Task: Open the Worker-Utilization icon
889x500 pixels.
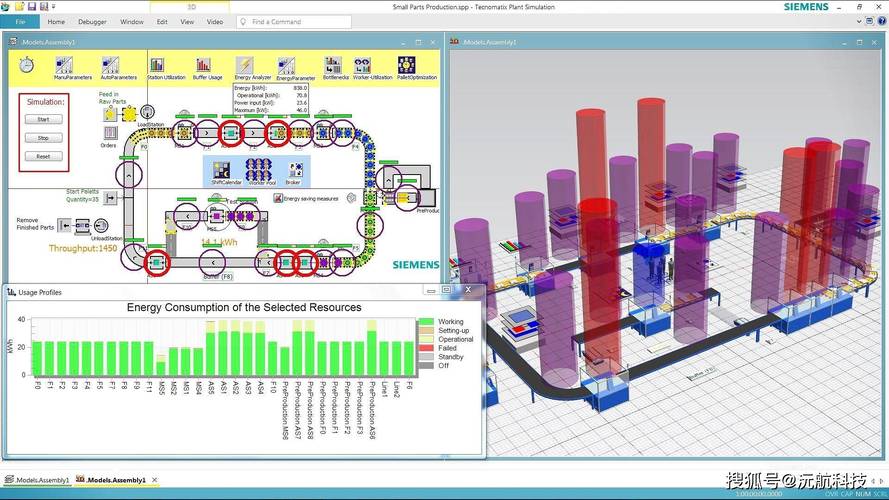Action: 362,65
